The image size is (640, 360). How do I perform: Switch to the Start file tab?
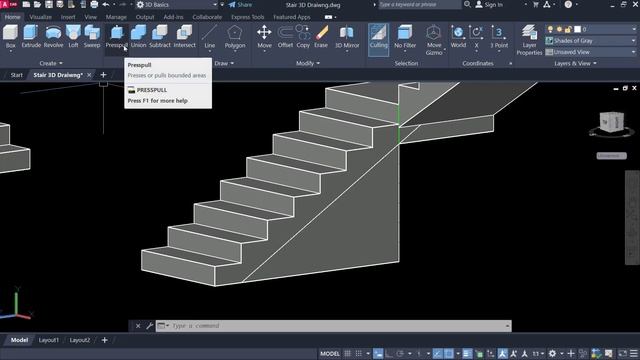[17, 75]
